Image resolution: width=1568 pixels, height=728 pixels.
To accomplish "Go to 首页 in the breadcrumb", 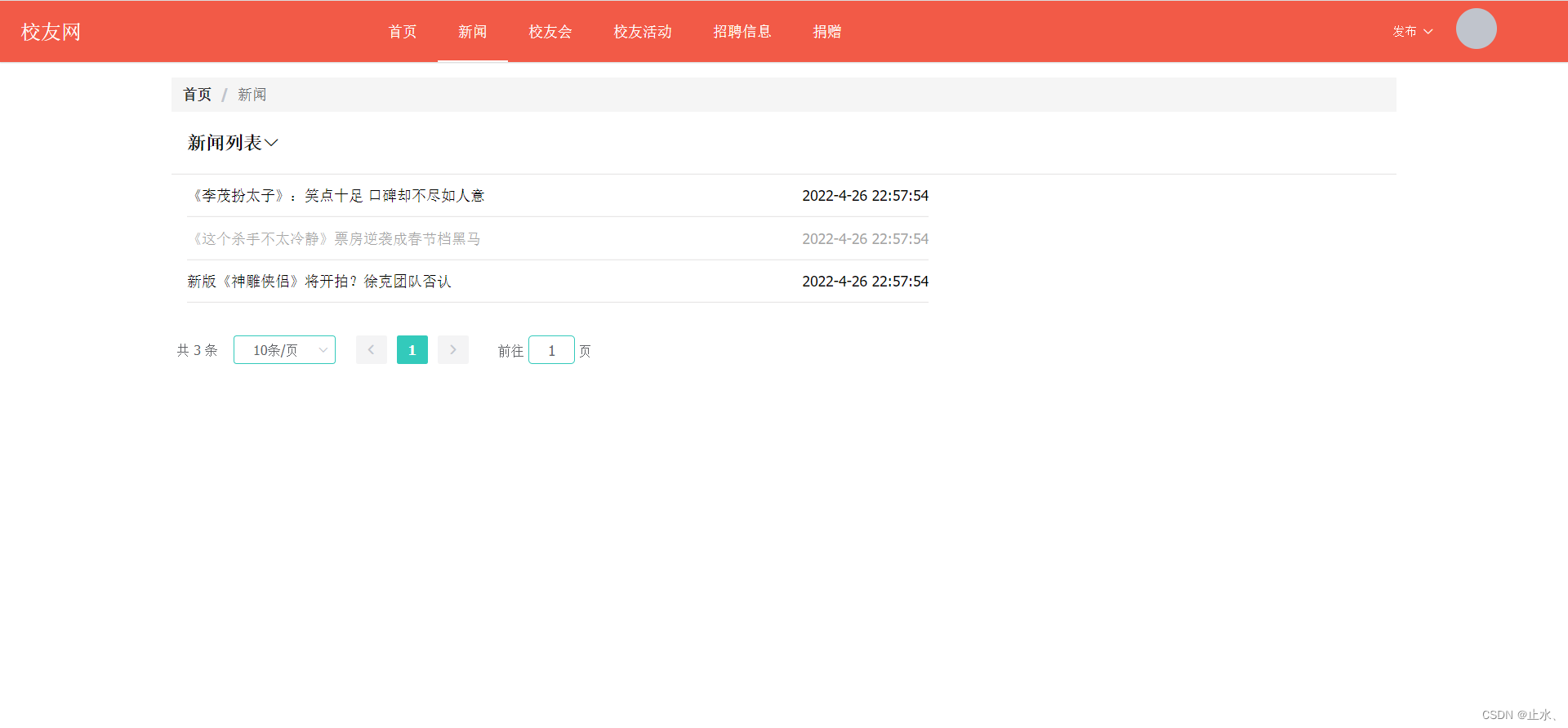I will [197, 95].
